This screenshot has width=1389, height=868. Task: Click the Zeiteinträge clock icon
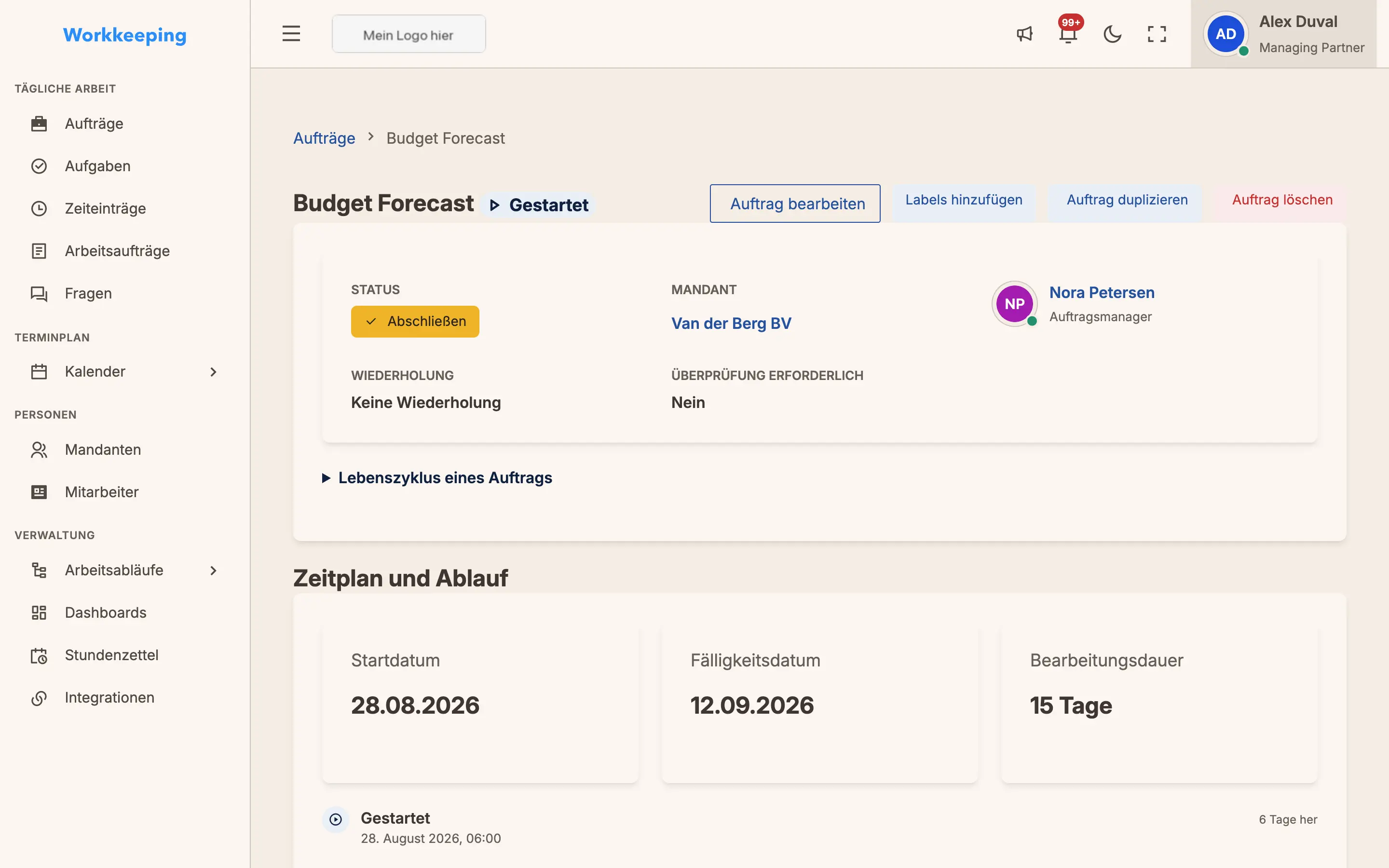click(39, 208)
